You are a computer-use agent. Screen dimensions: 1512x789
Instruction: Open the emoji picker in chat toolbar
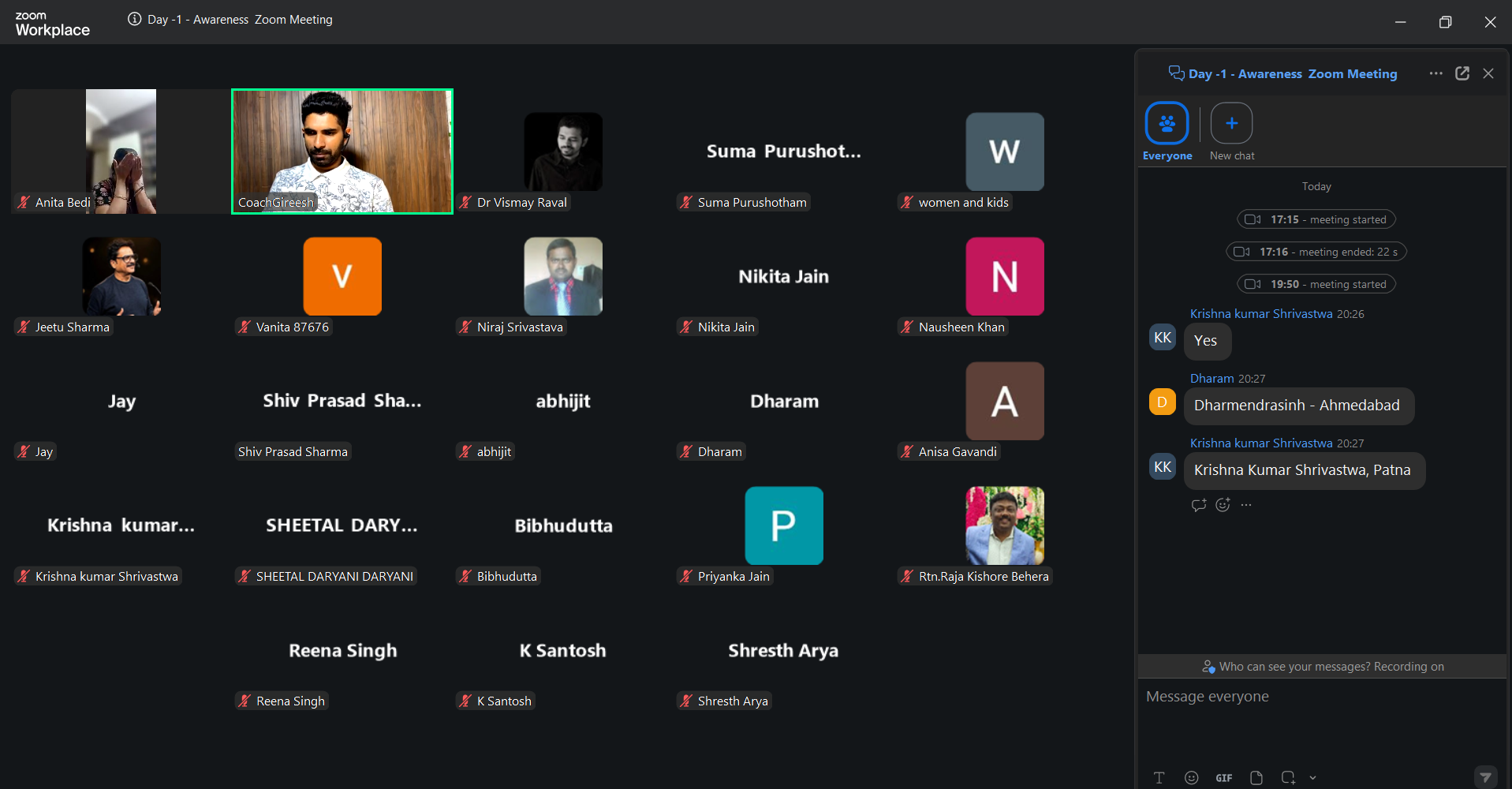(1191, 777)
